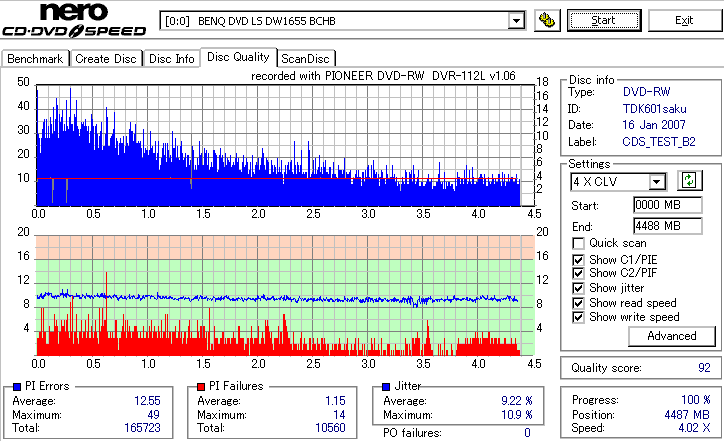Click the date 16 Jan 2007
This screenshot has height=441, width=724.
(x=654, y=125)
